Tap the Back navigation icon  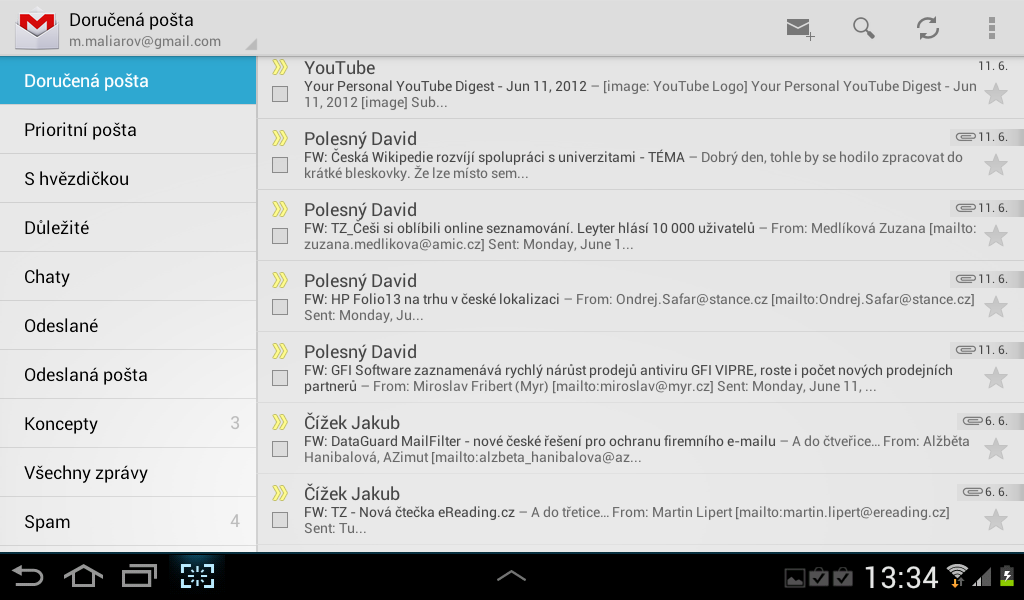point(27,575)
